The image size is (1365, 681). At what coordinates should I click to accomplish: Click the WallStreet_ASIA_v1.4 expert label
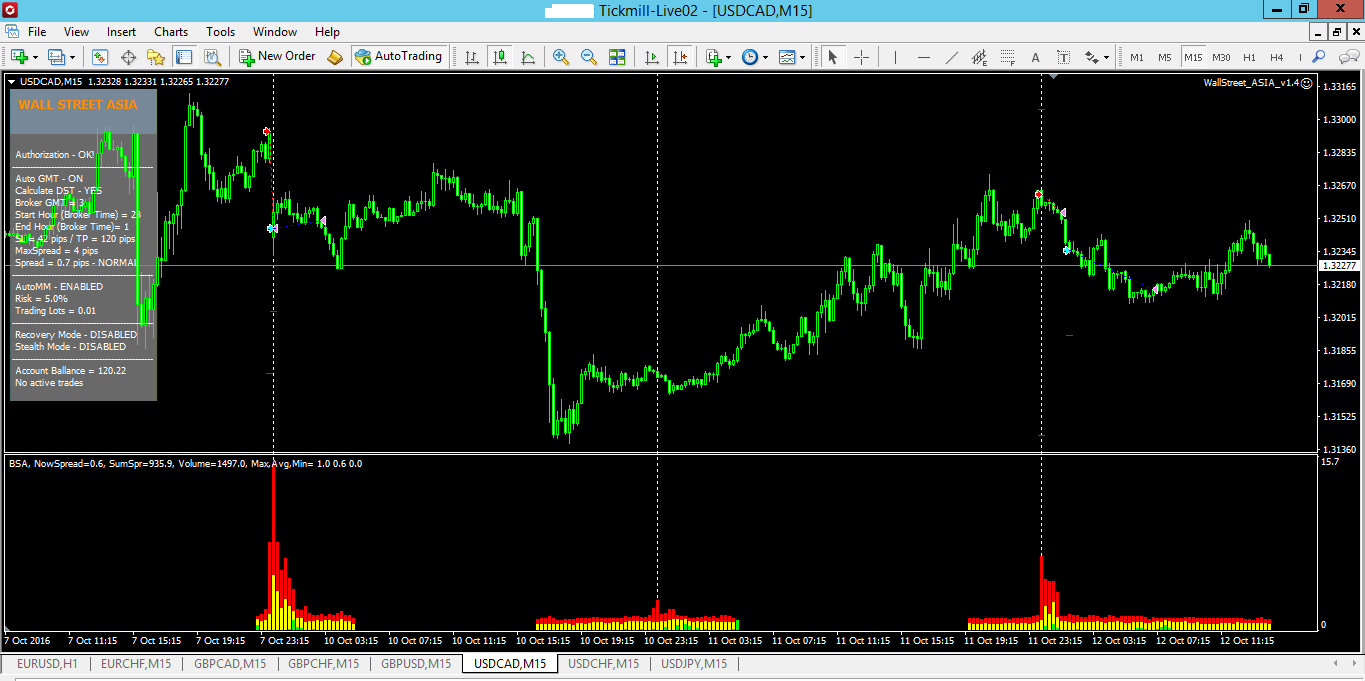(x=1258, y=82)
